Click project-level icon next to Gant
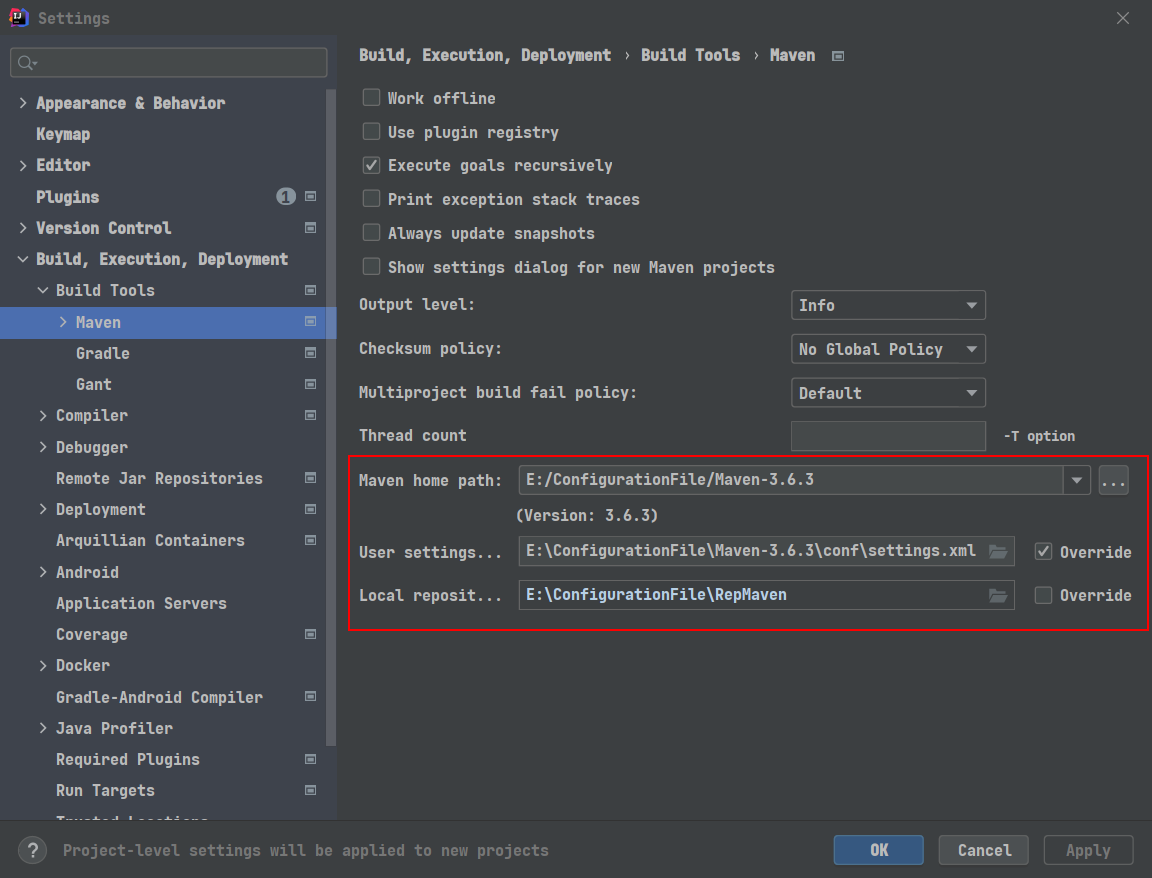This screenshot has height=878, width=1152. pyautogui.click(x=311, y=384)
